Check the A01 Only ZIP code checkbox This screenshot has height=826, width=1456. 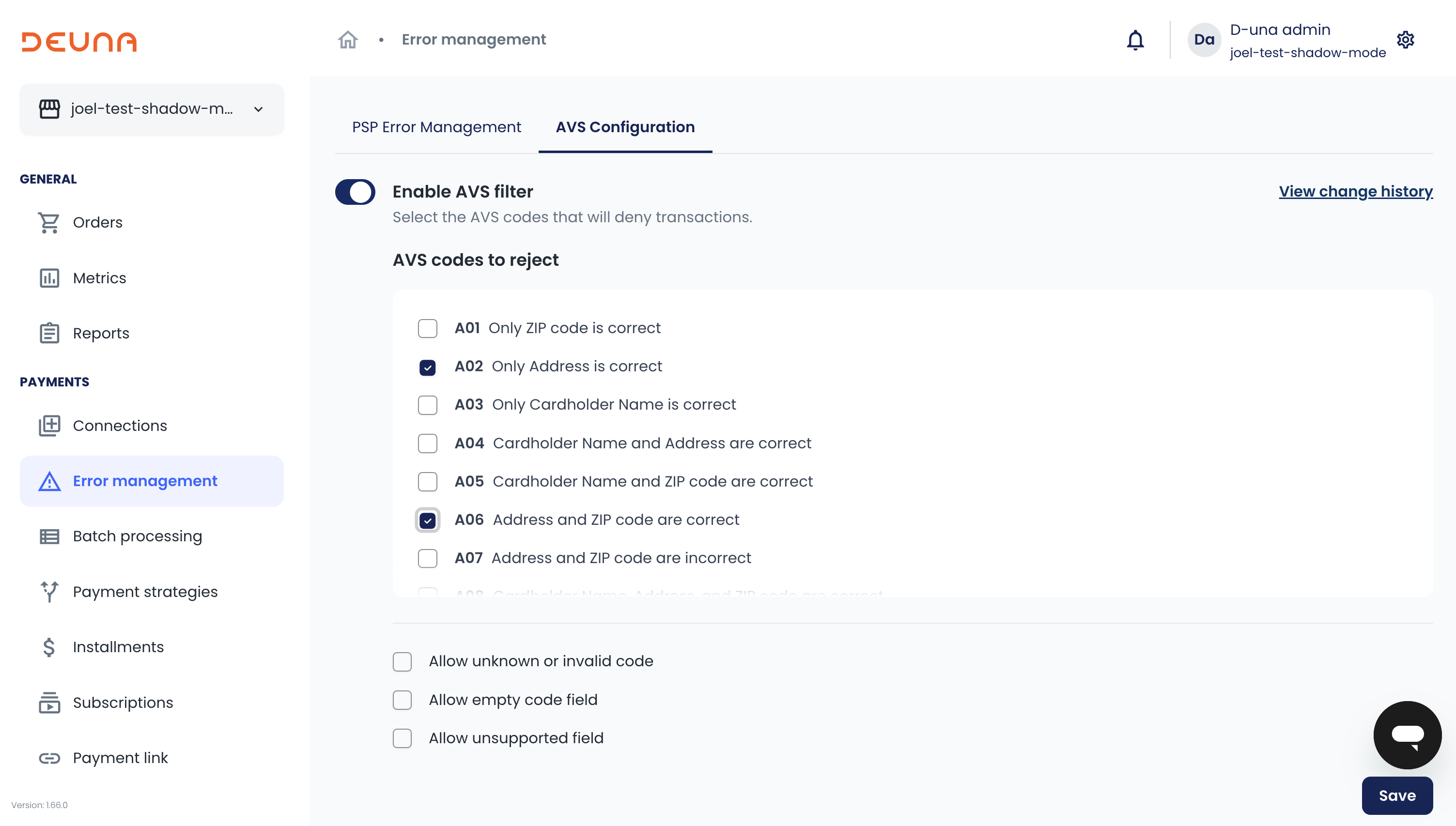[427, 328]
